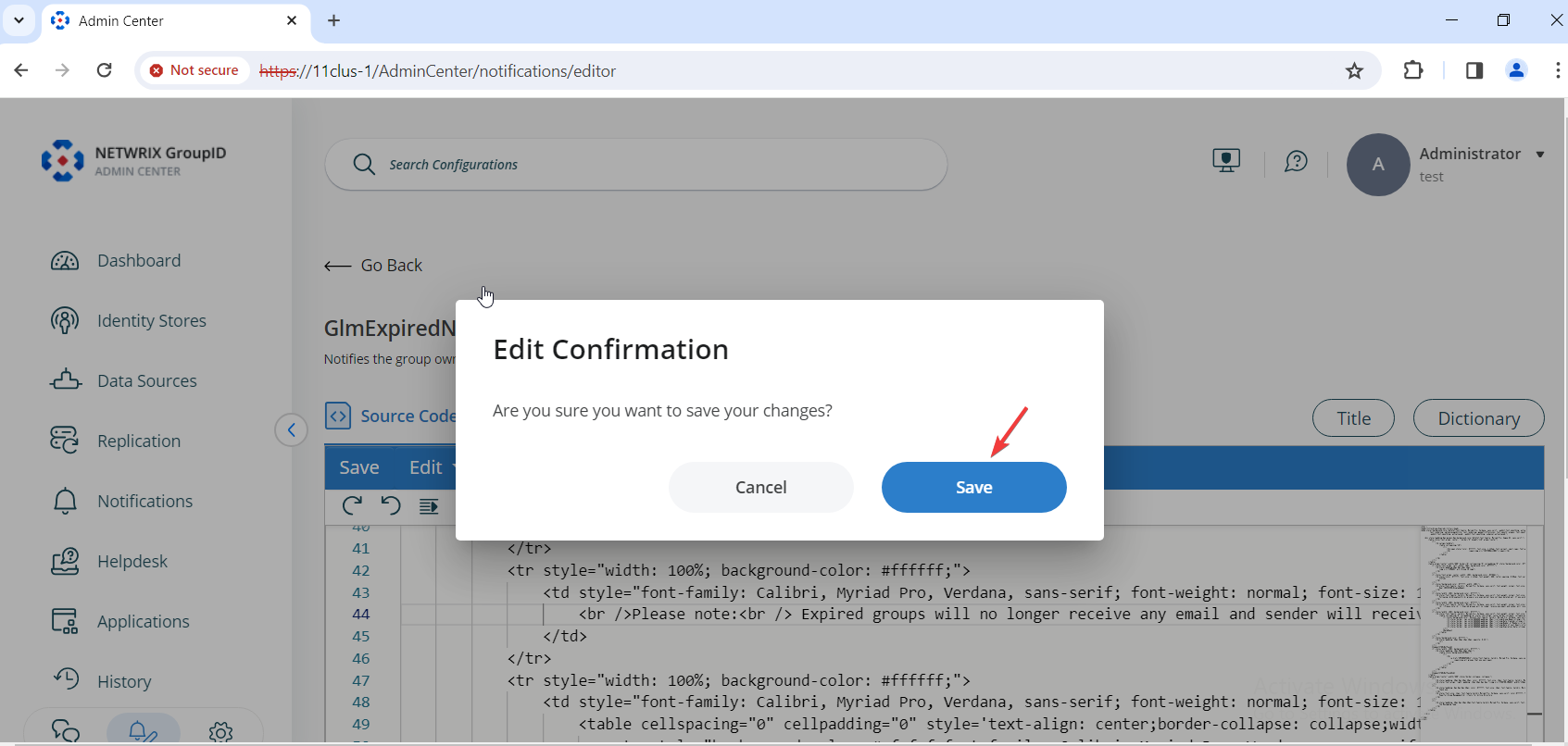Open the editor Edit menu
1568x746 pixels.
pos(426,467)
